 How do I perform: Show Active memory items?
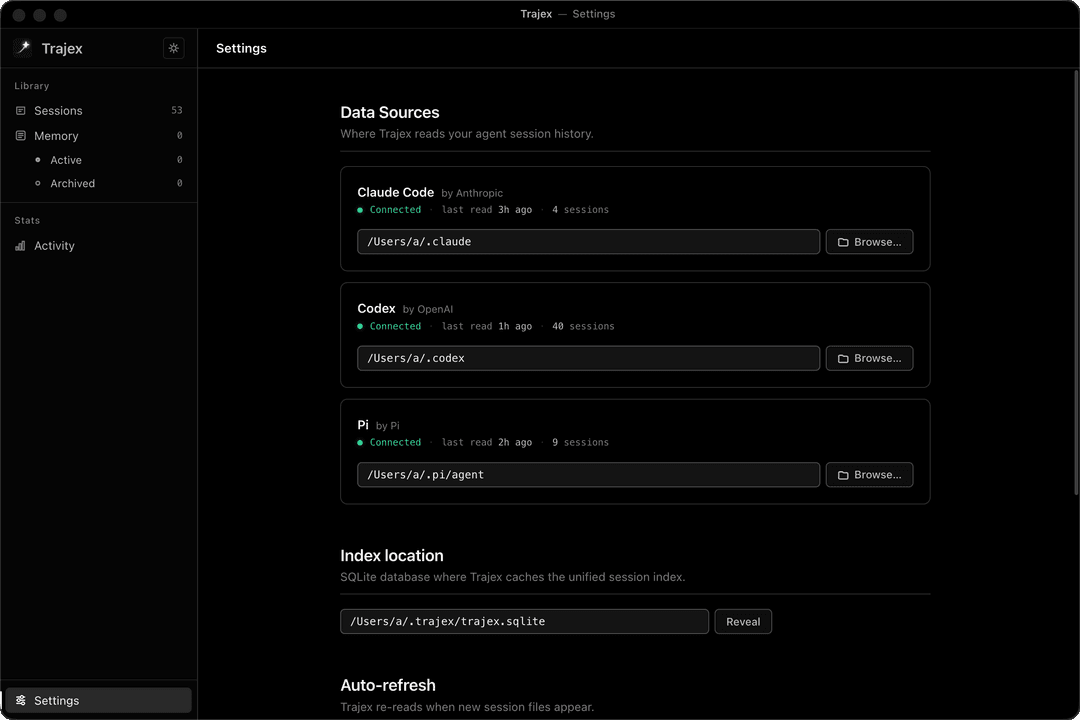coord(98,160)
